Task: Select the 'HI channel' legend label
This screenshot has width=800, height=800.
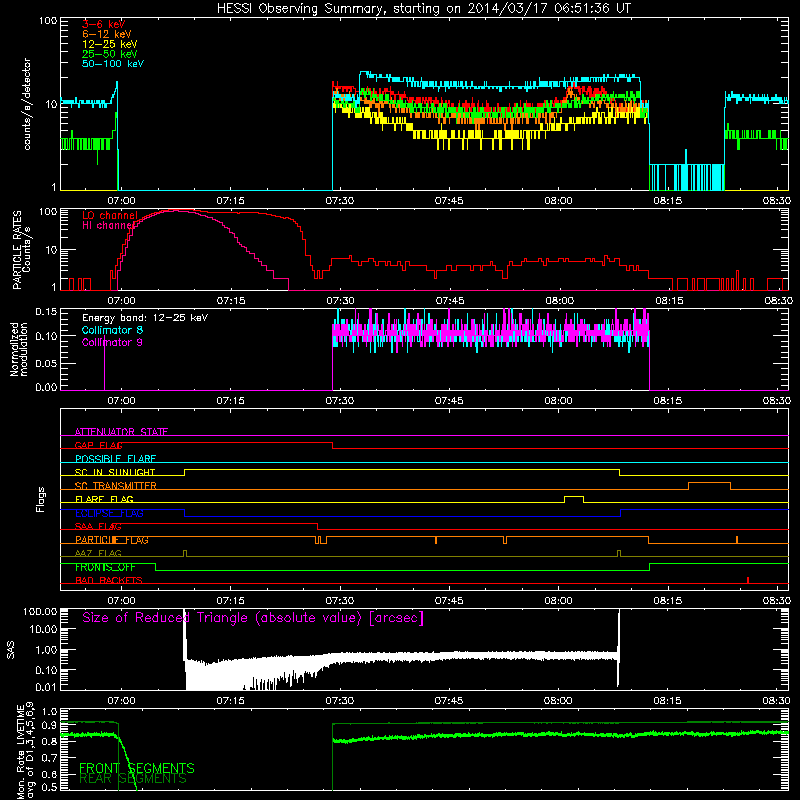Action: coord(109,226)
